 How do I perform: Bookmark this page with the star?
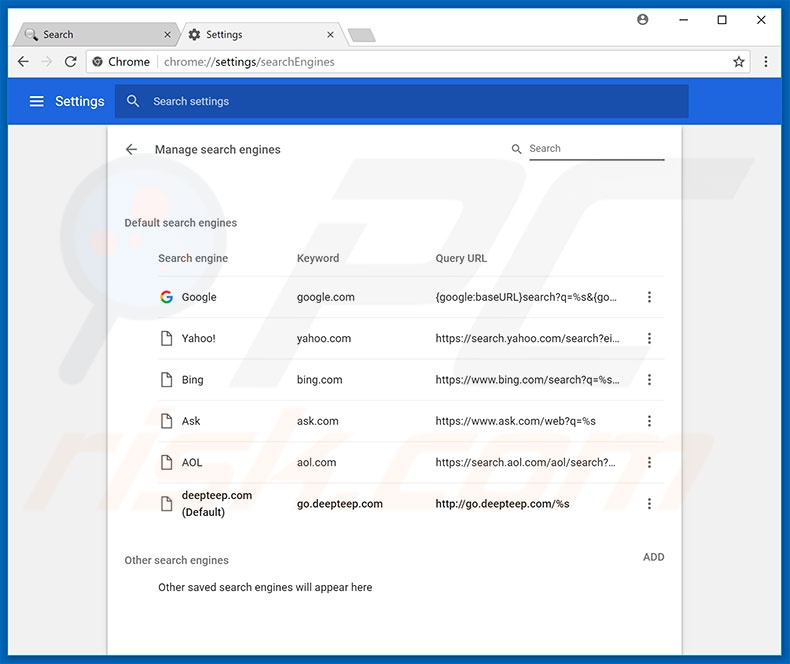click(739, 61)
